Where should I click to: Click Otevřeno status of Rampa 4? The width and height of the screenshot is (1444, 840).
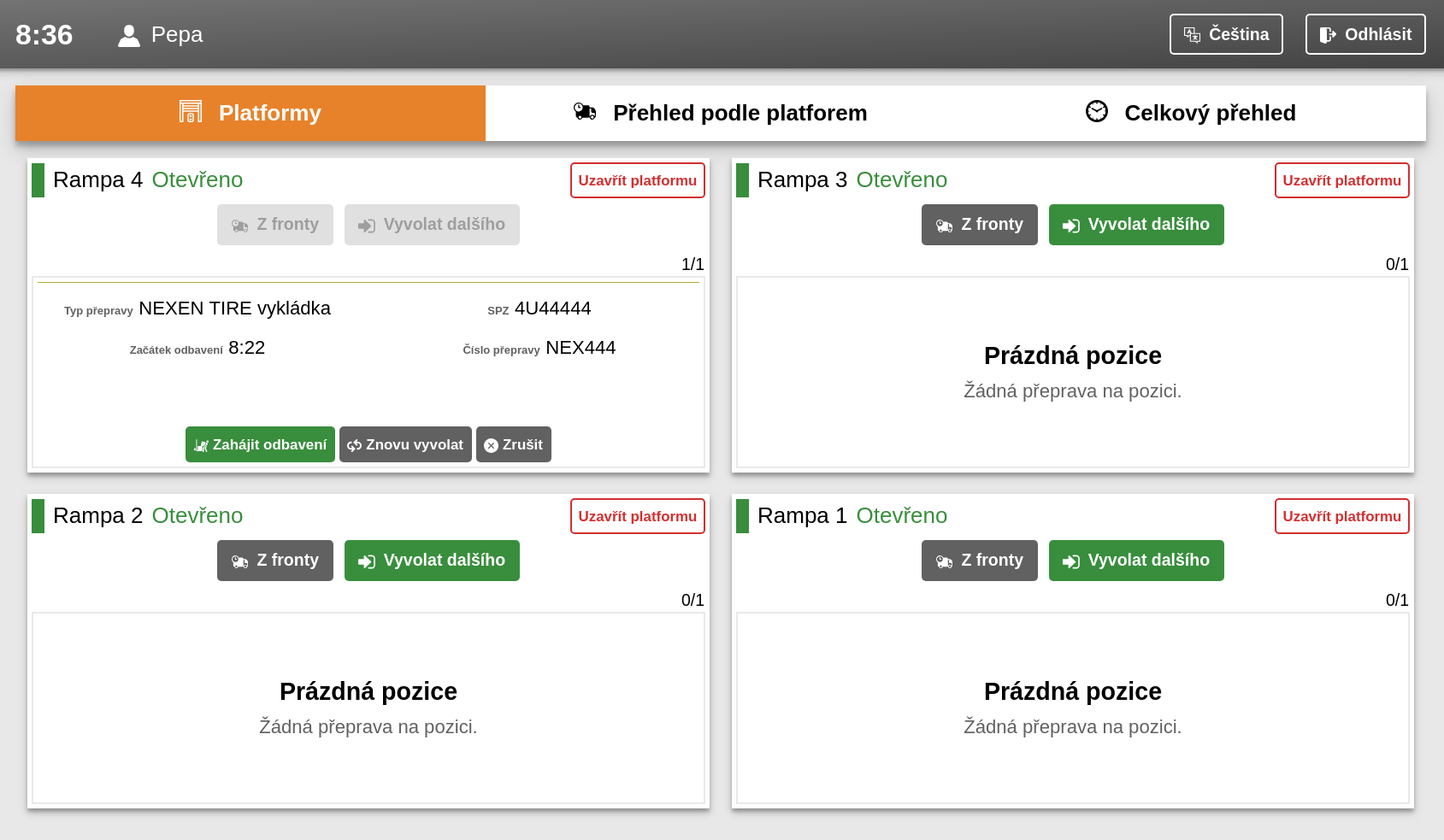click(x=197, y=179)
